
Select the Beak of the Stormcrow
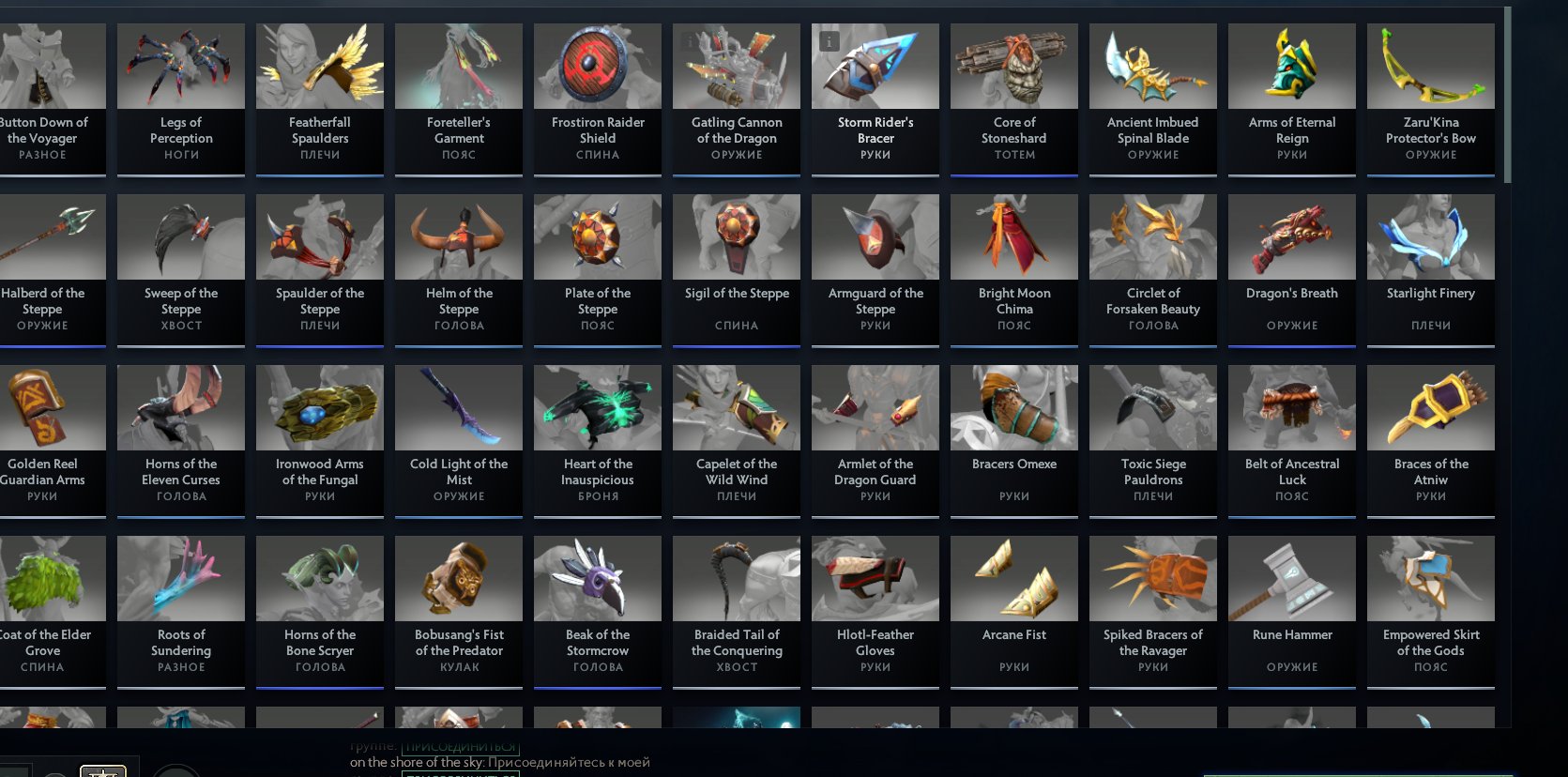tap(598, 611)
